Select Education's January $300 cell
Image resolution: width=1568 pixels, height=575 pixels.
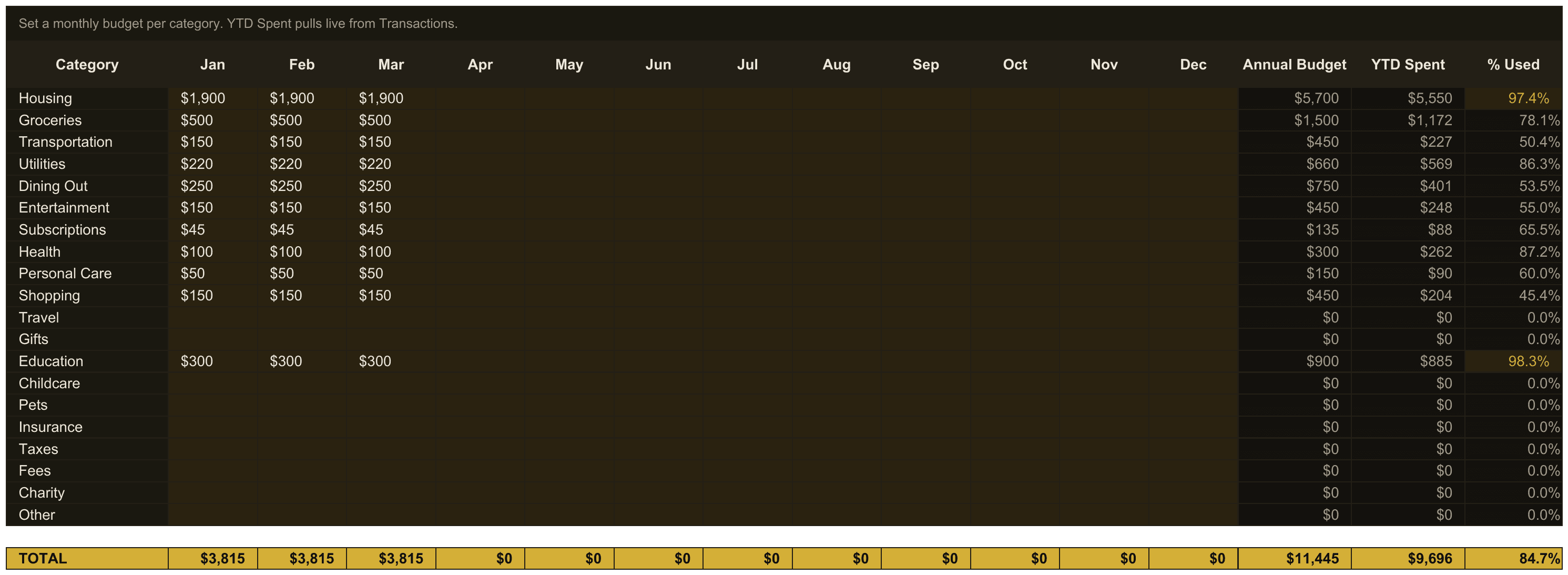click(212, 361)
